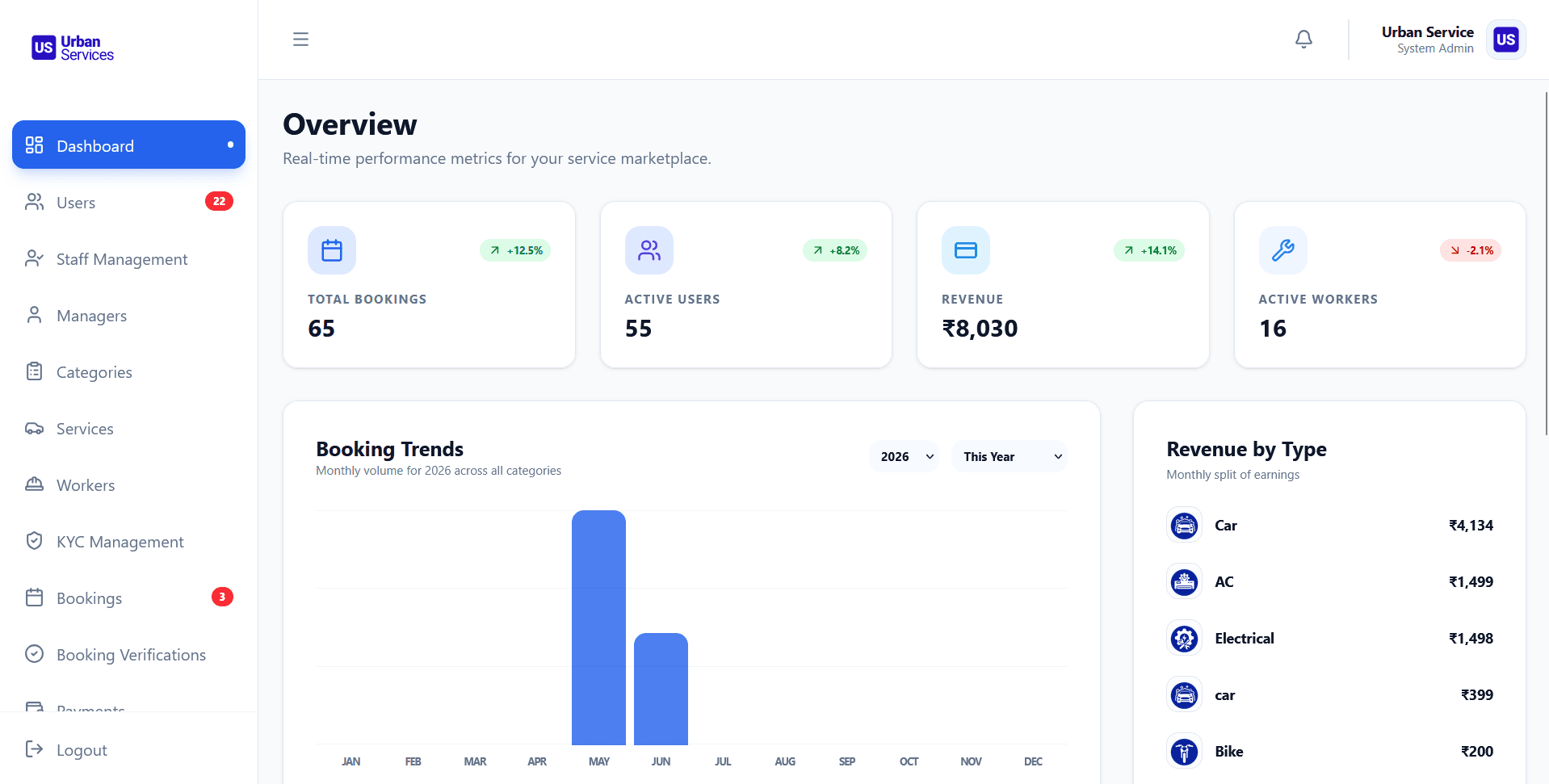Click the +12.5% trend badge
The image size is (1549, 784).
(515, 250)
